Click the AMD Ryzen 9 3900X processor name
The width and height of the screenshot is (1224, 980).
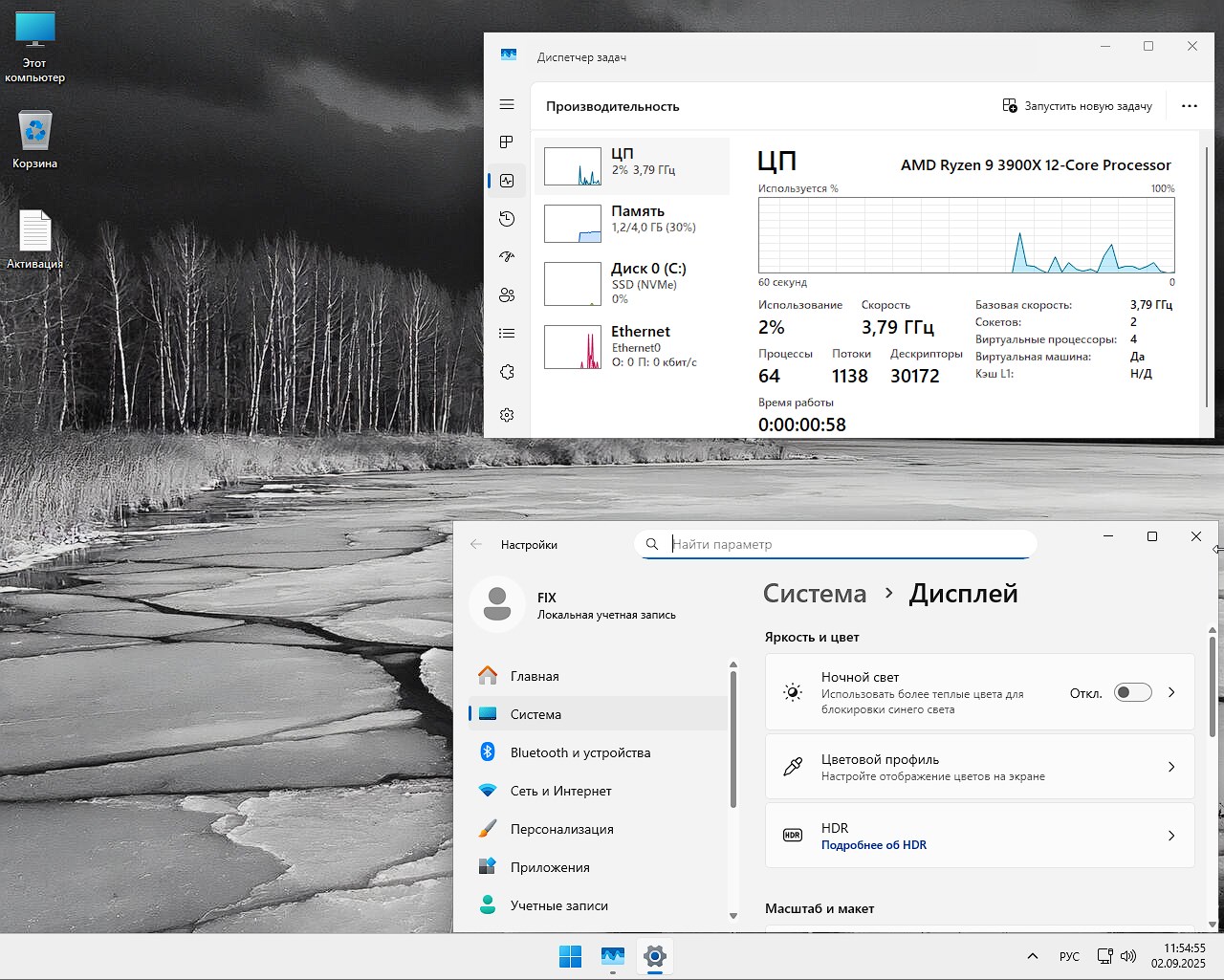pos(1036,164)
